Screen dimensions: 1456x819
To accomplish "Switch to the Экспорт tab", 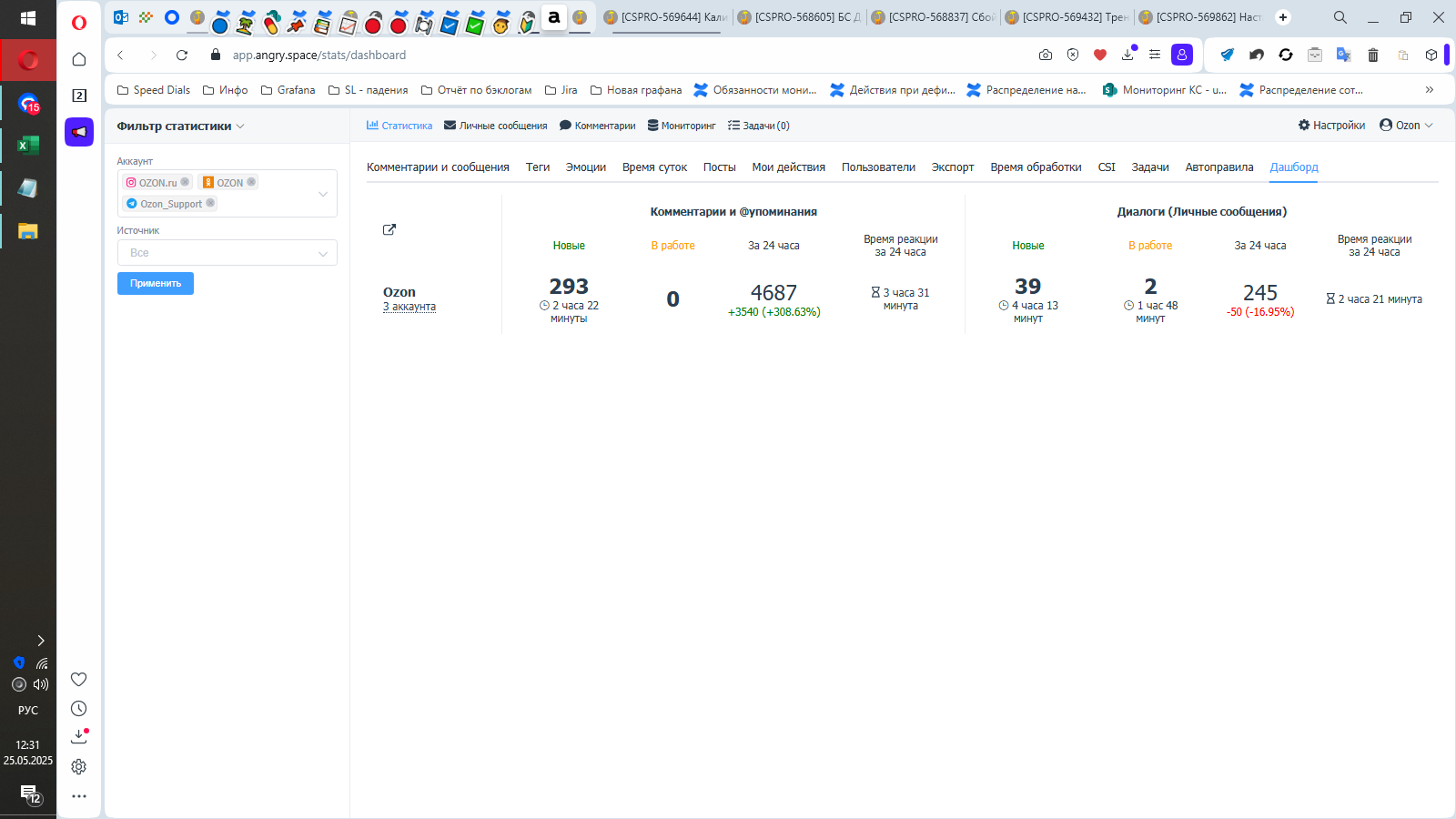I will pos(953,167).
